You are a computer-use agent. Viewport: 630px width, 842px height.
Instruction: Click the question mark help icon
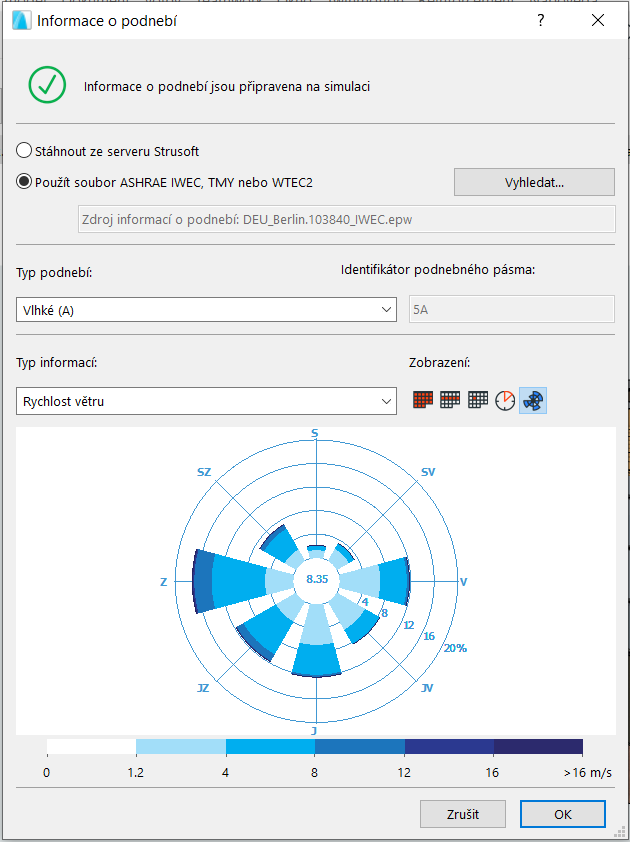541,20
